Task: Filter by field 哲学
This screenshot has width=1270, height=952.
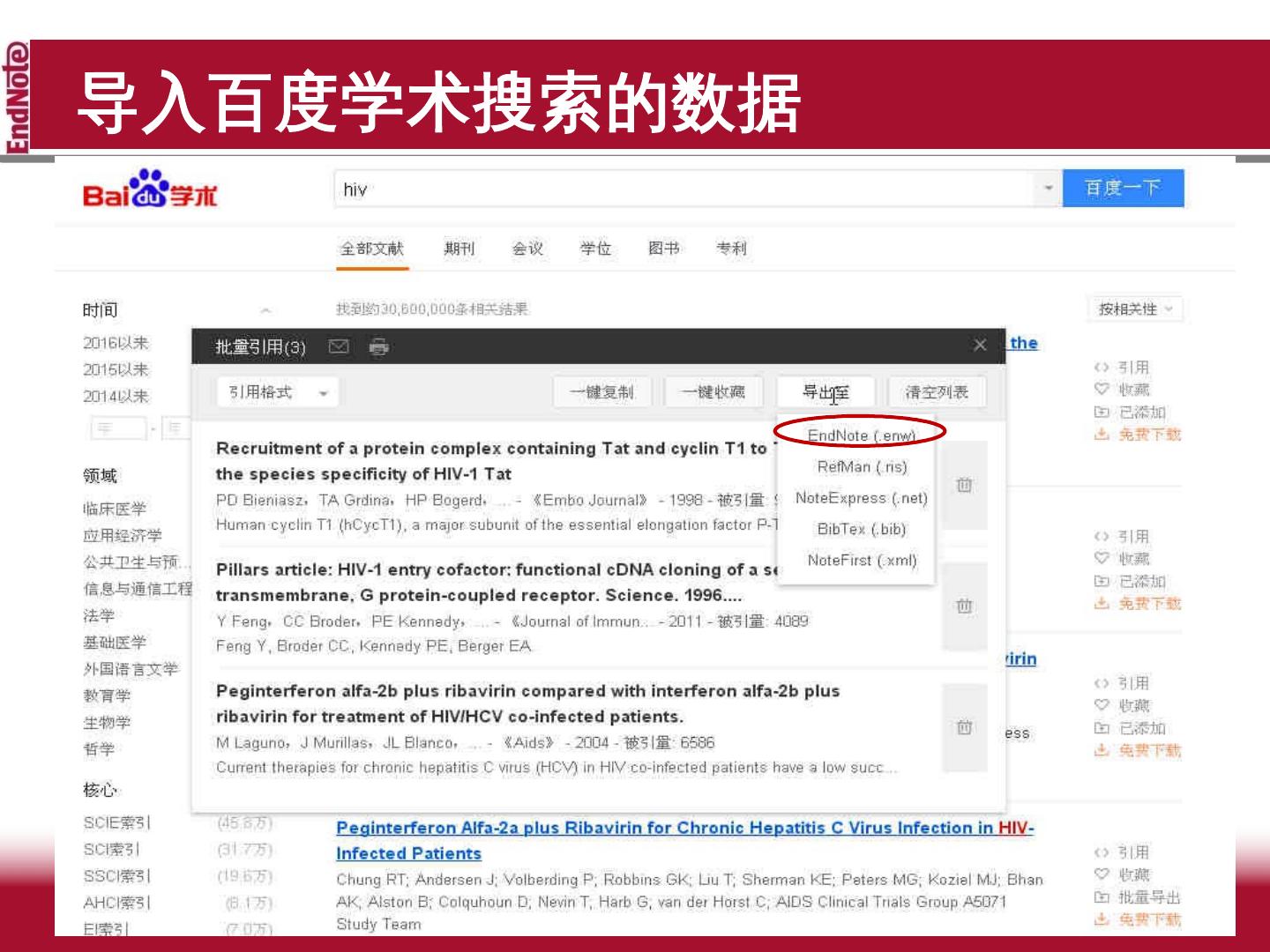Action: pyautogui.click(x=99, y=749)
